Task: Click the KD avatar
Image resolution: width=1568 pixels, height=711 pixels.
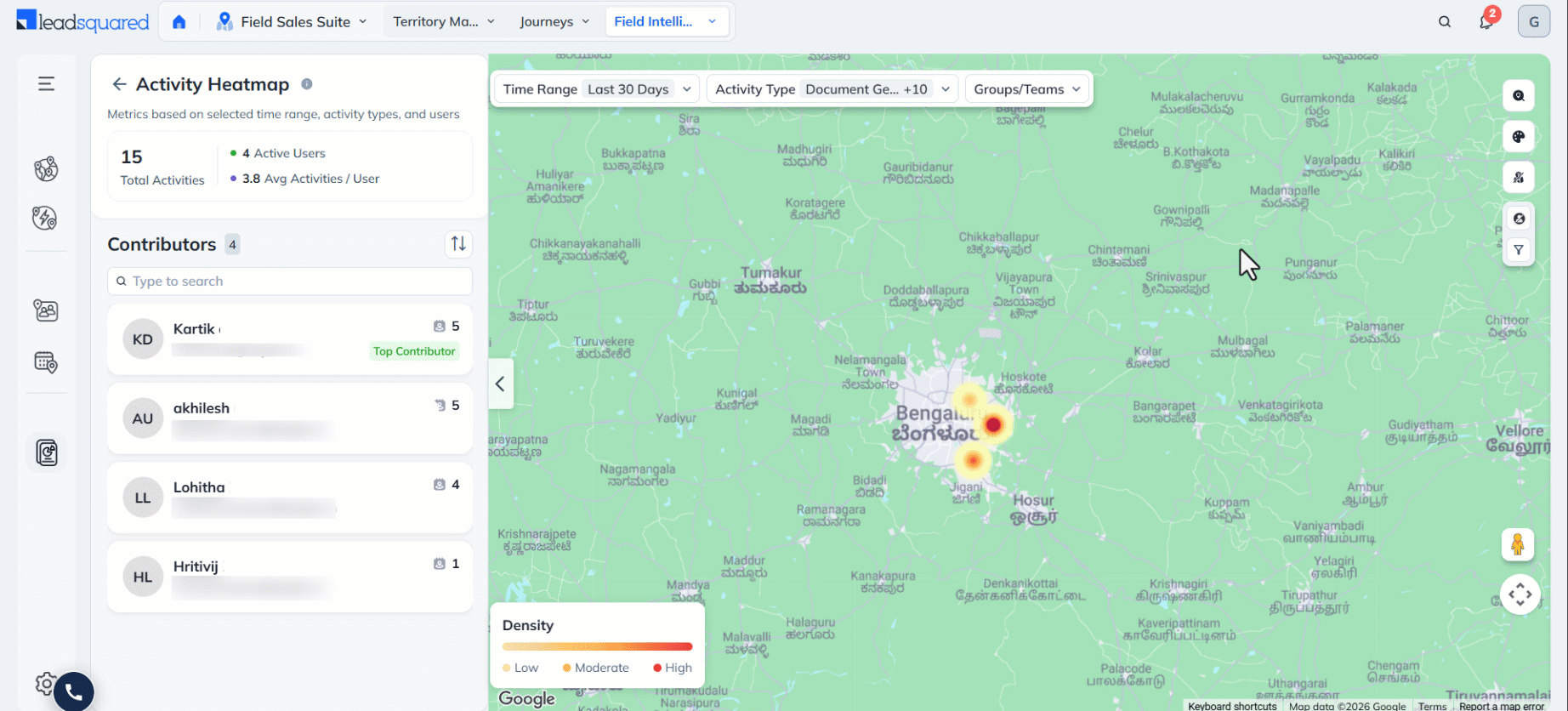Action: [x=143, y=339]
